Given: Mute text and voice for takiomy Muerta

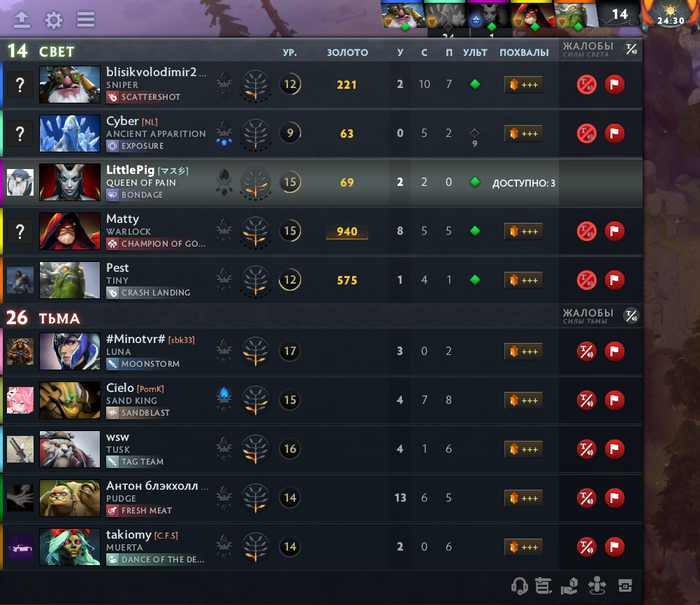Looking at the screenshot, I should coord(586,547).
